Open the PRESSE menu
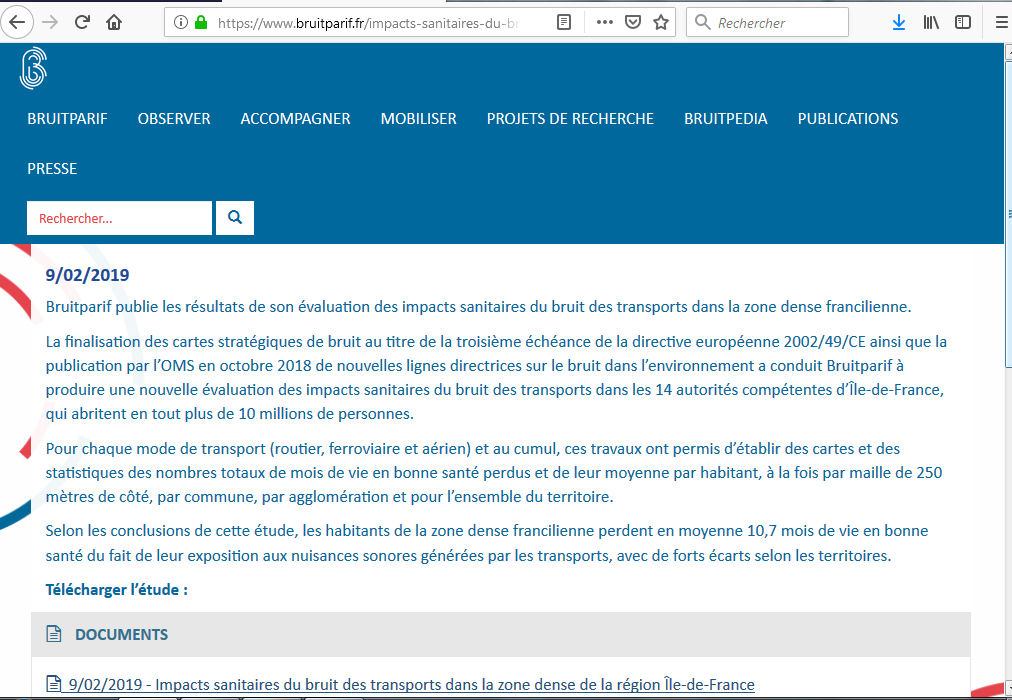The width and height of the screenshot is (1012, 700). coord(52,168)
